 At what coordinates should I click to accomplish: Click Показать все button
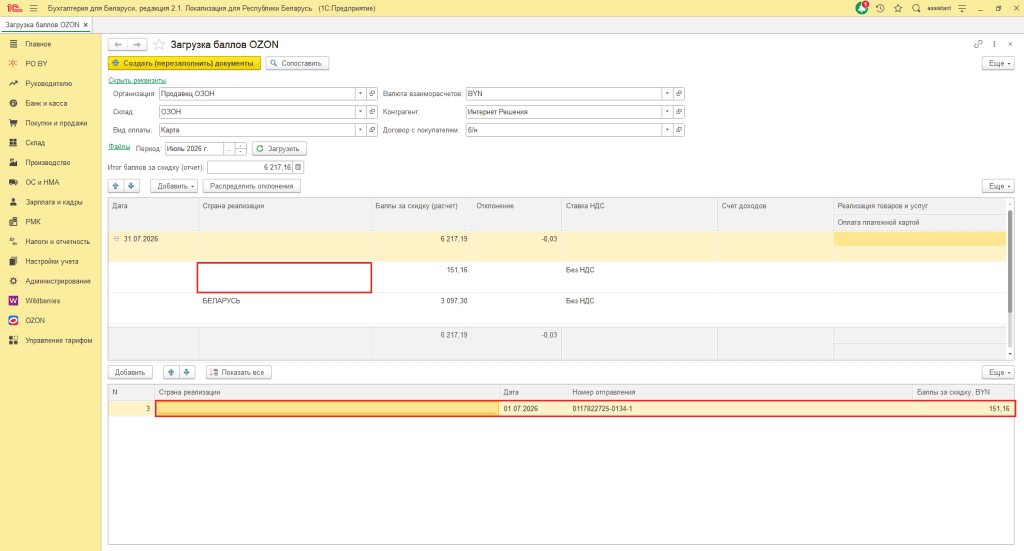click(x=238, y=372)
